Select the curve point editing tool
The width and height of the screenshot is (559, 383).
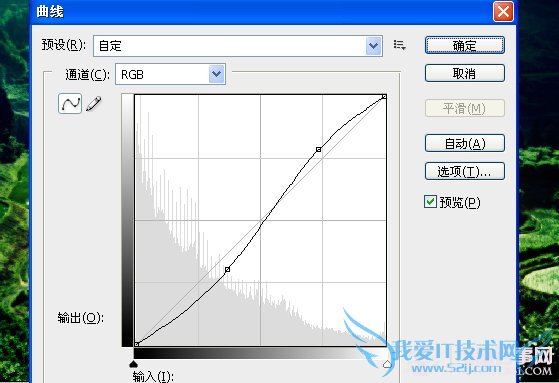(x=70, y=104)
